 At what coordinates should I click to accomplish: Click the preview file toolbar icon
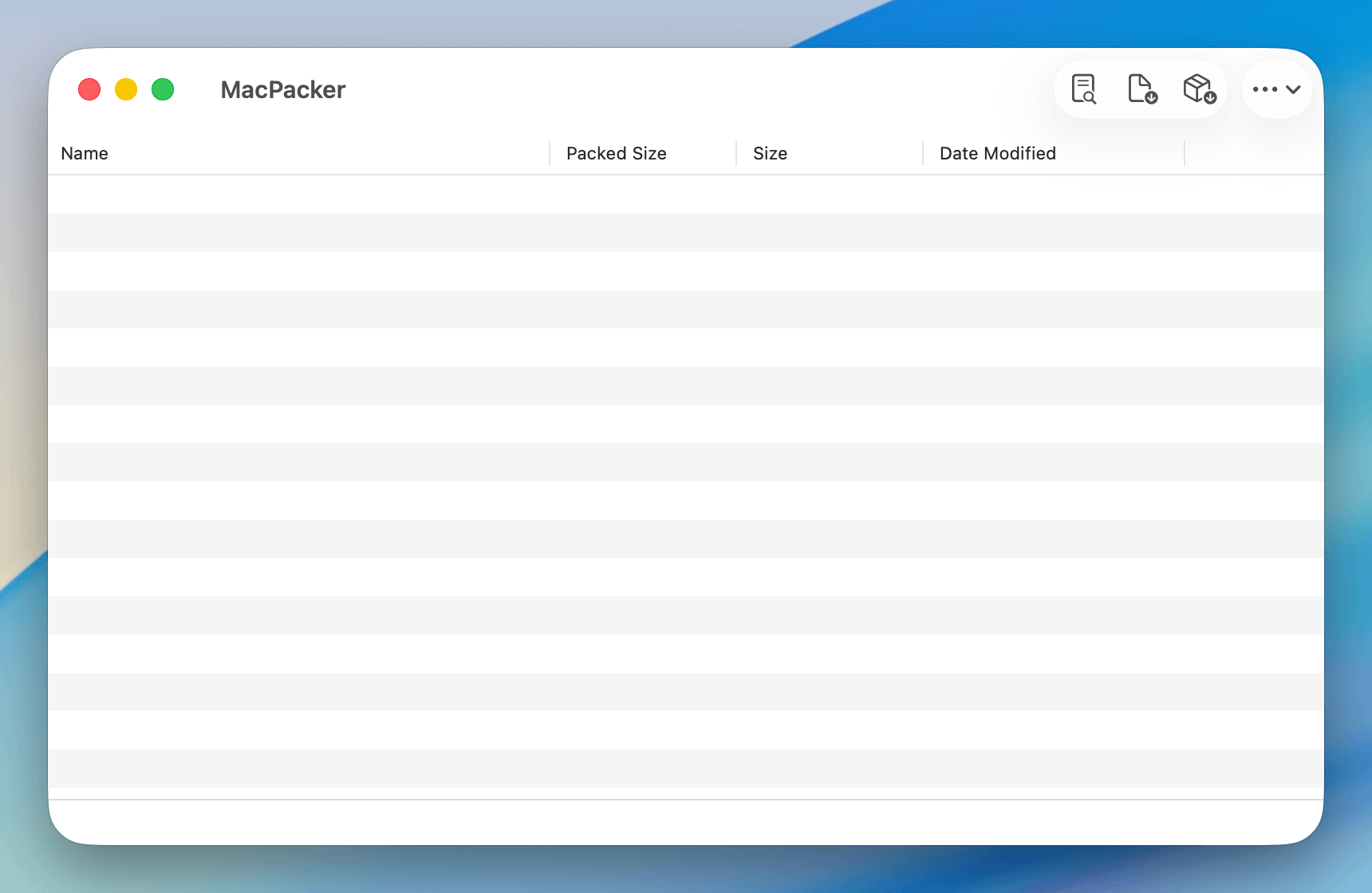pos(1083,89)
